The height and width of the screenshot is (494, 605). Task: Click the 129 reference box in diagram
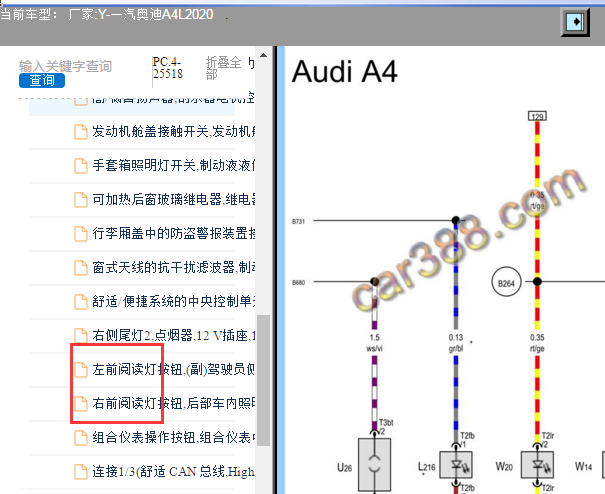point(537,116)
